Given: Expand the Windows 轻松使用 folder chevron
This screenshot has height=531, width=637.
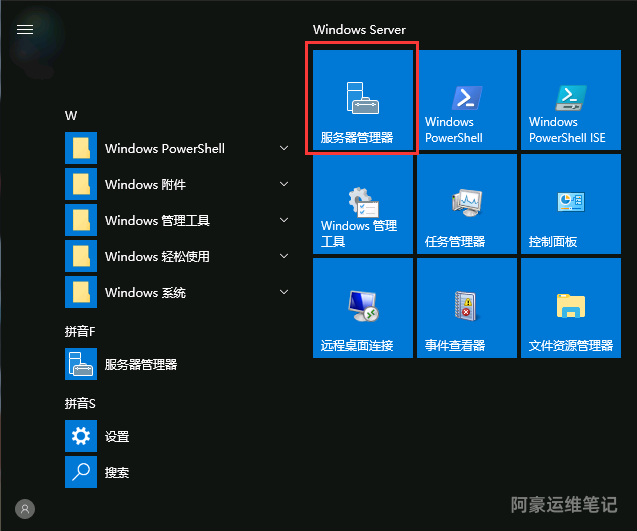Looking at the screenshot, I should point(284,256).
